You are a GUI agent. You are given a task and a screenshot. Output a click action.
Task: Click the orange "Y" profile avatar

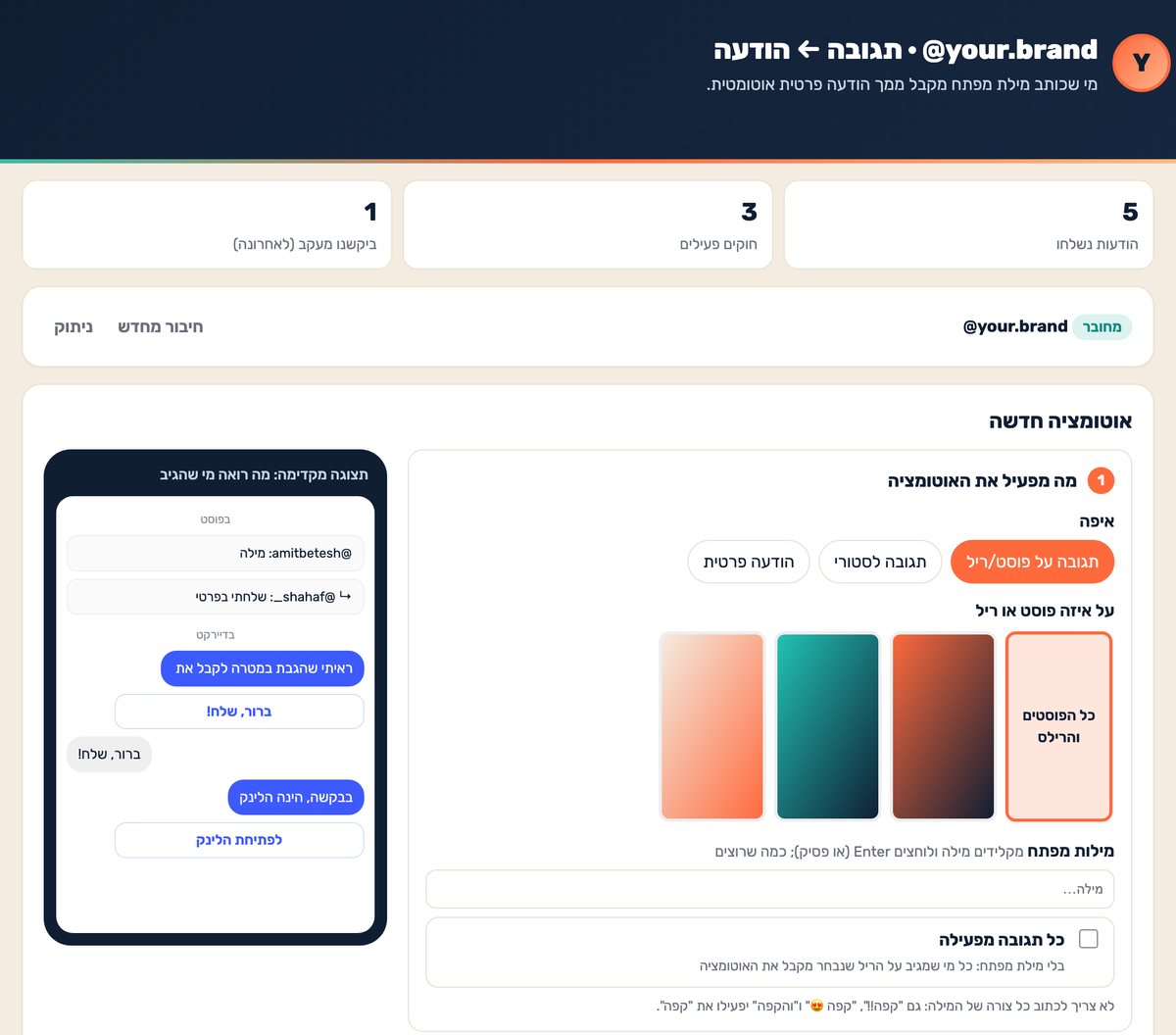1142,62
